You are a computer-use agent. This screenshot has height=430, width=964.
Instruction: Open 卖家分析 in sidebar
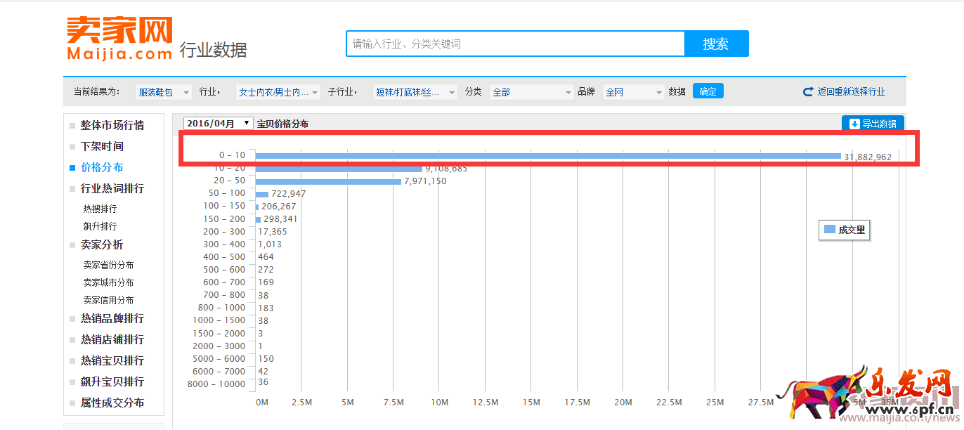[102, 245]
